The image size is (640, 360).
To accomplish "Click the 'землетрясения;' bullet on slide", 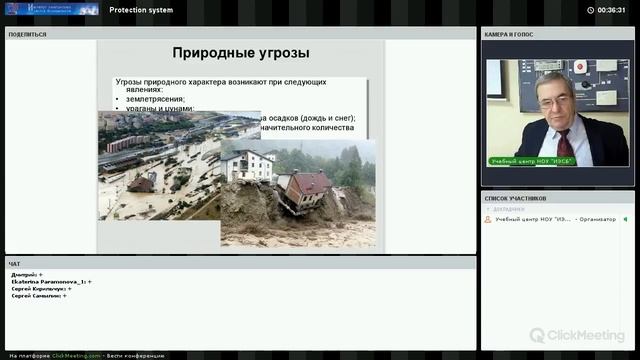I will [x=156, y=99].
